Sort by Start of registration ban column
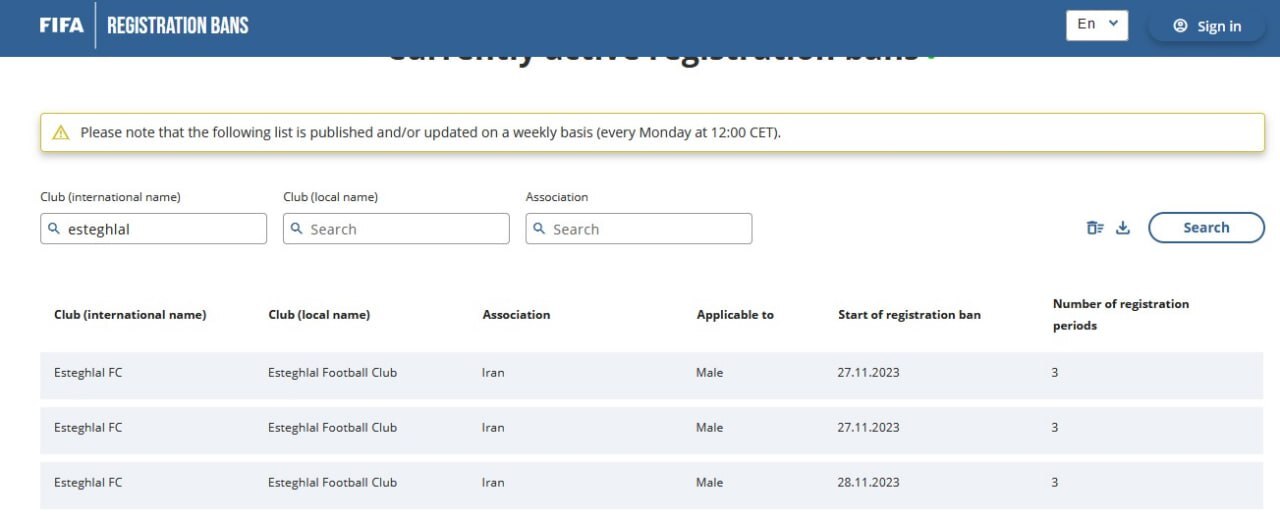The image size is (1280, 517). point(909,315)
